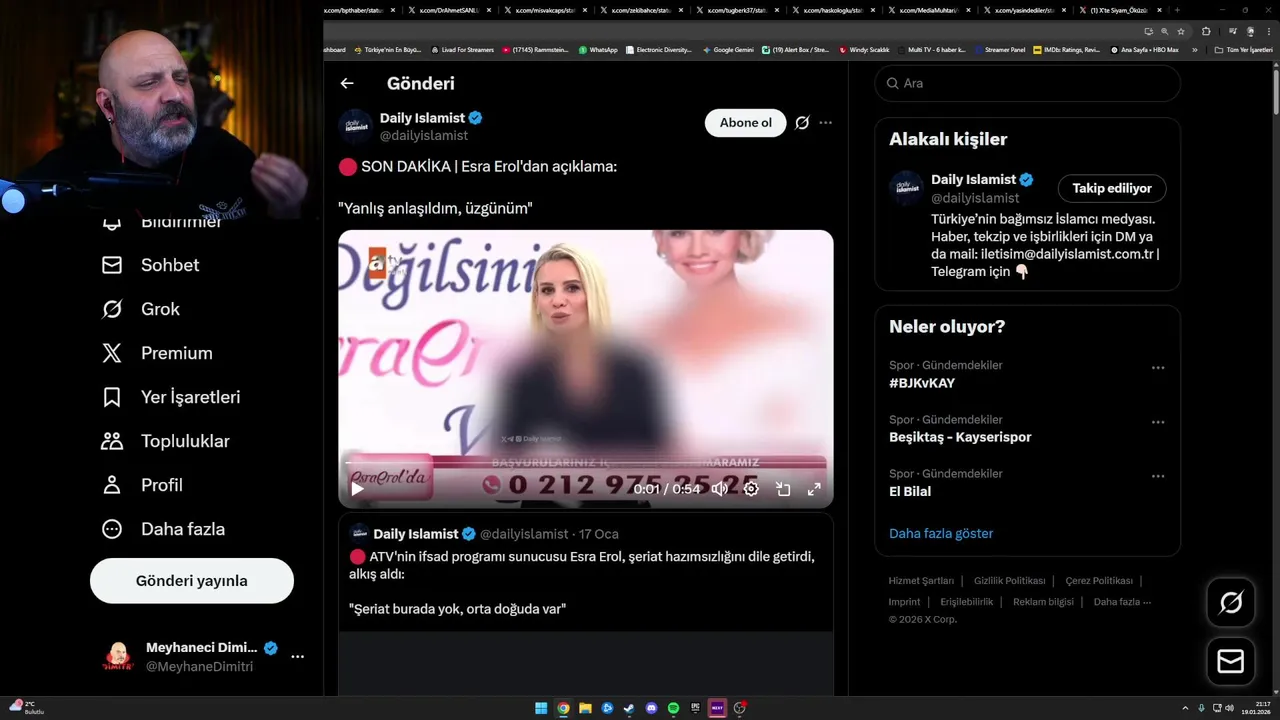Screen dimensions: 1280x720
Task: Open Streamer Panel bookmark
Action: coord(999,49)
